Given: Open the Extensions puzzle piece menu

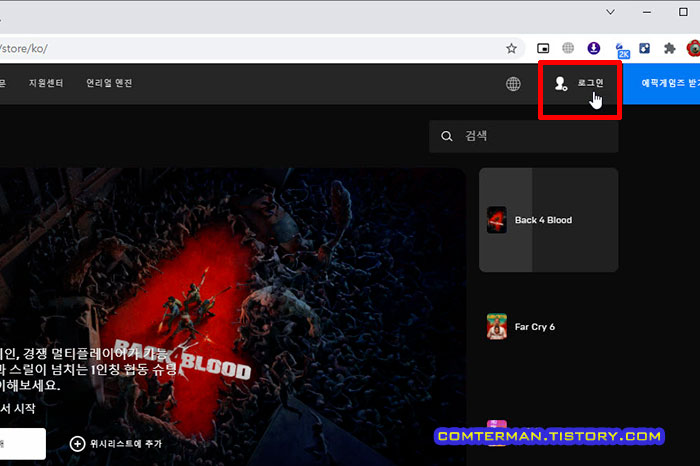Looking at the screenshot, I should [670, 48].
